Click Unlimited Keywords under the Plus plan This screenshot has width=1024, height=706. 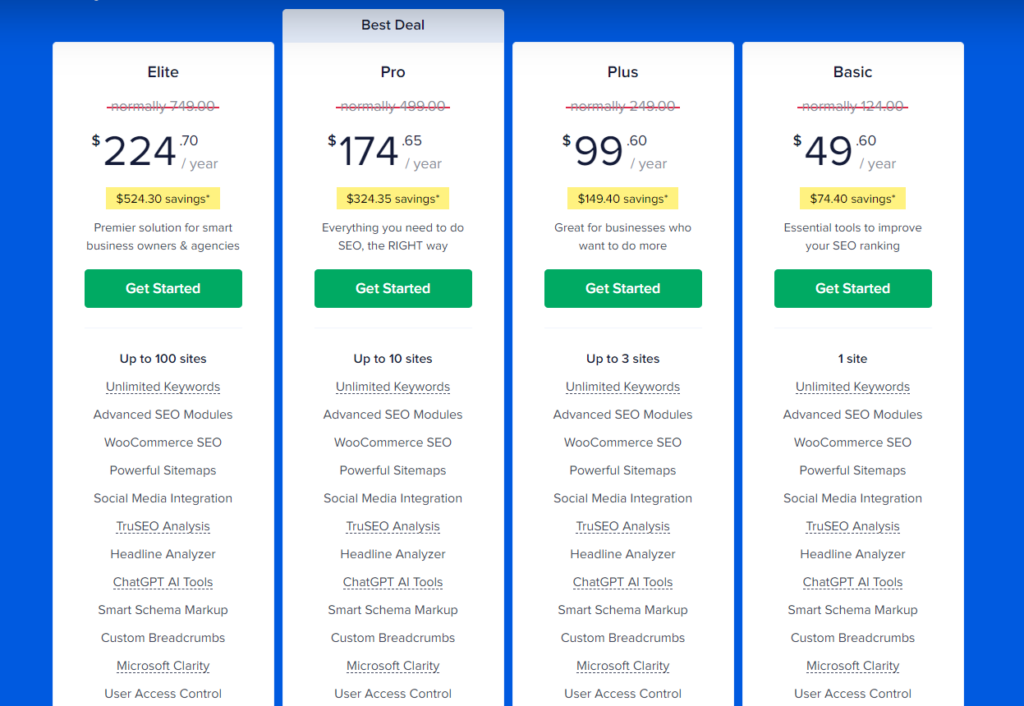[x=622, y=386]
